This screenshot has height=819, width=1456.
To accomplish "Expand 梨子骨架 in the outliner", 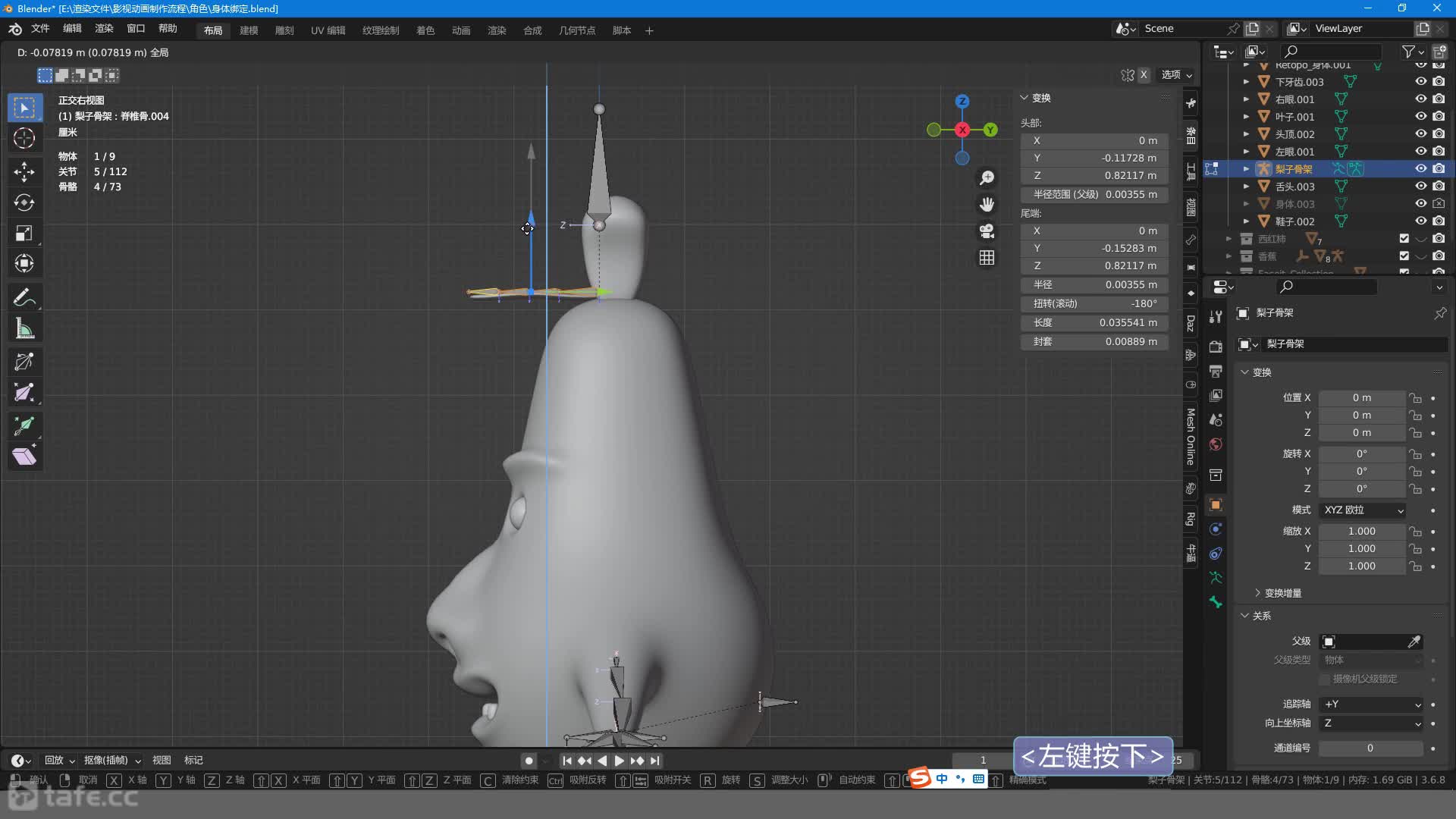I will (x=1246, y=168).
